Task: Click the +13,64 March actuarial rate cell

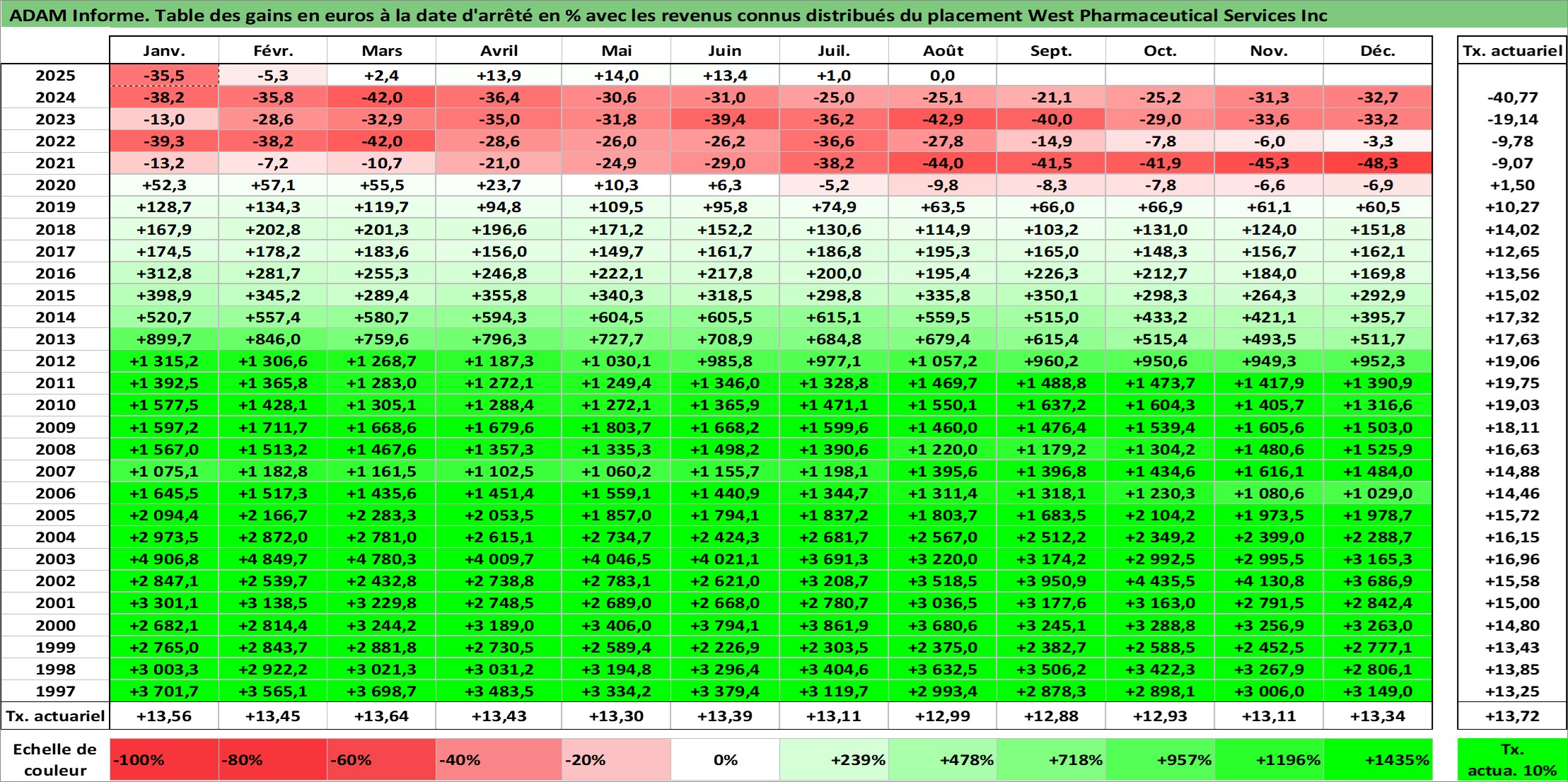Action: (x=381, y=716)
